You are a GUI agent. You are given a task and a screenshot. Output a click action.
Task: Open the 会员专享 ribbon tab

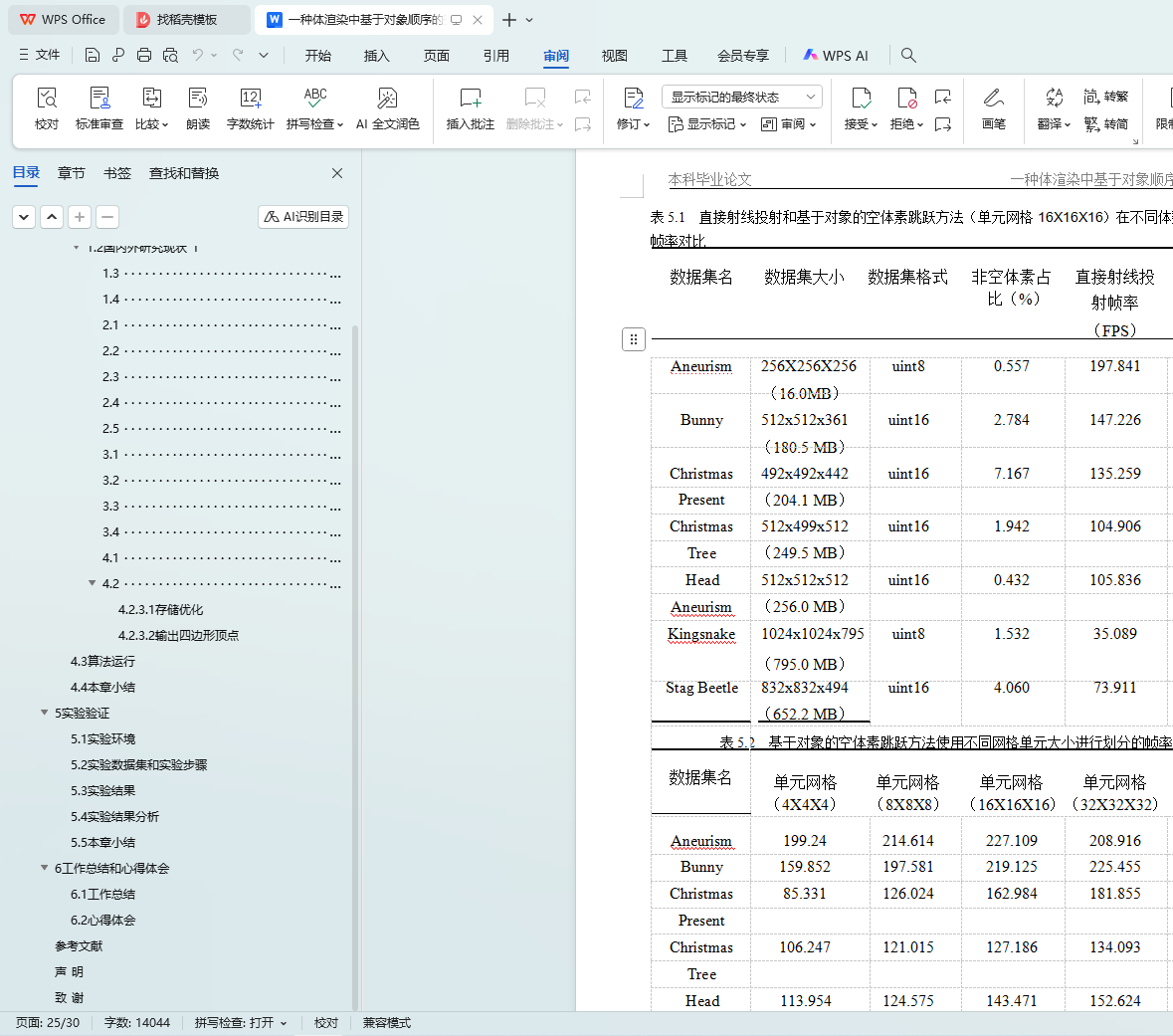pos(743,56)
